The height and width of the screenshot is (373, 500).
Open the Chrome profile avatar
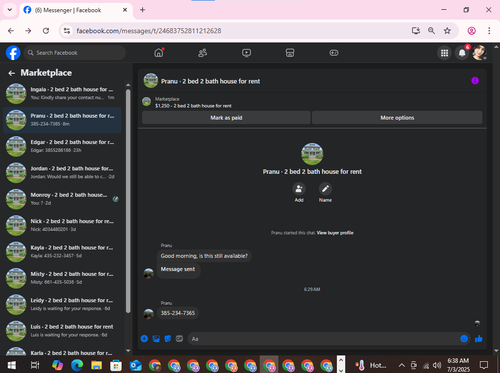471,31
